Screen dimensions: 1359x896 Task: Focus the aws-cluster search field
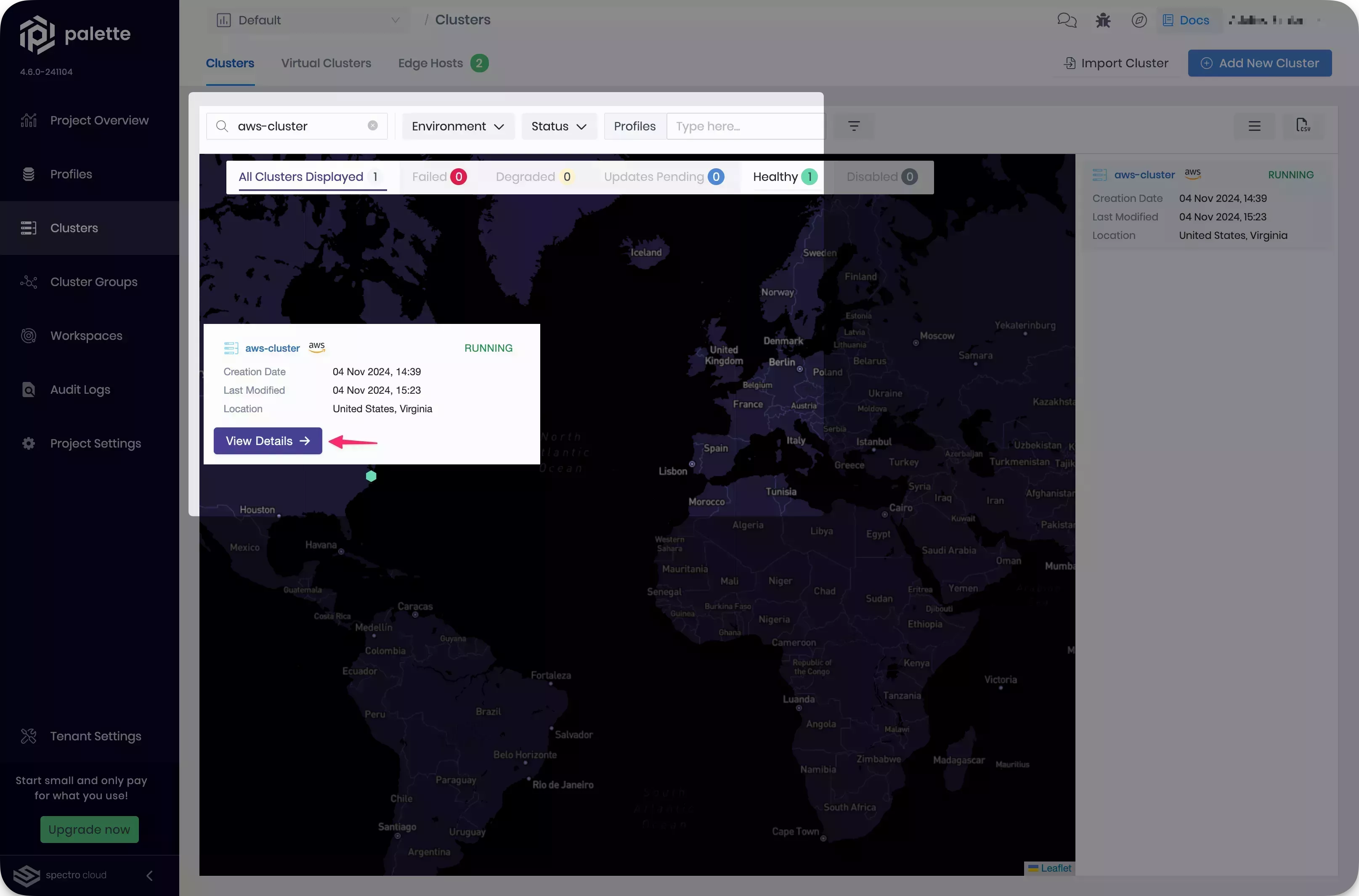297,126
